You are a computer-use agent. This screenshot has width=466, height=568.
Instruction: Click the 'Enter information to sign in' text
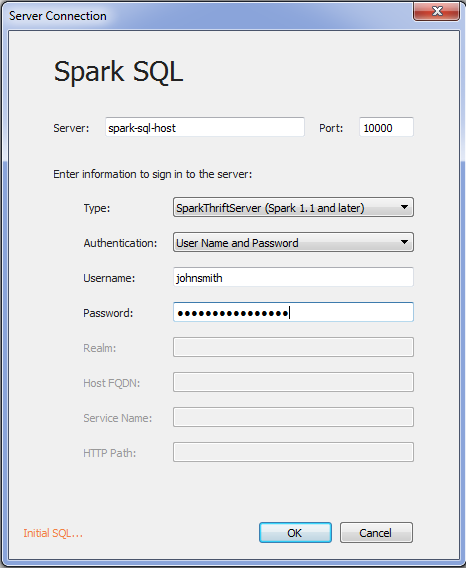click(153, 174)
